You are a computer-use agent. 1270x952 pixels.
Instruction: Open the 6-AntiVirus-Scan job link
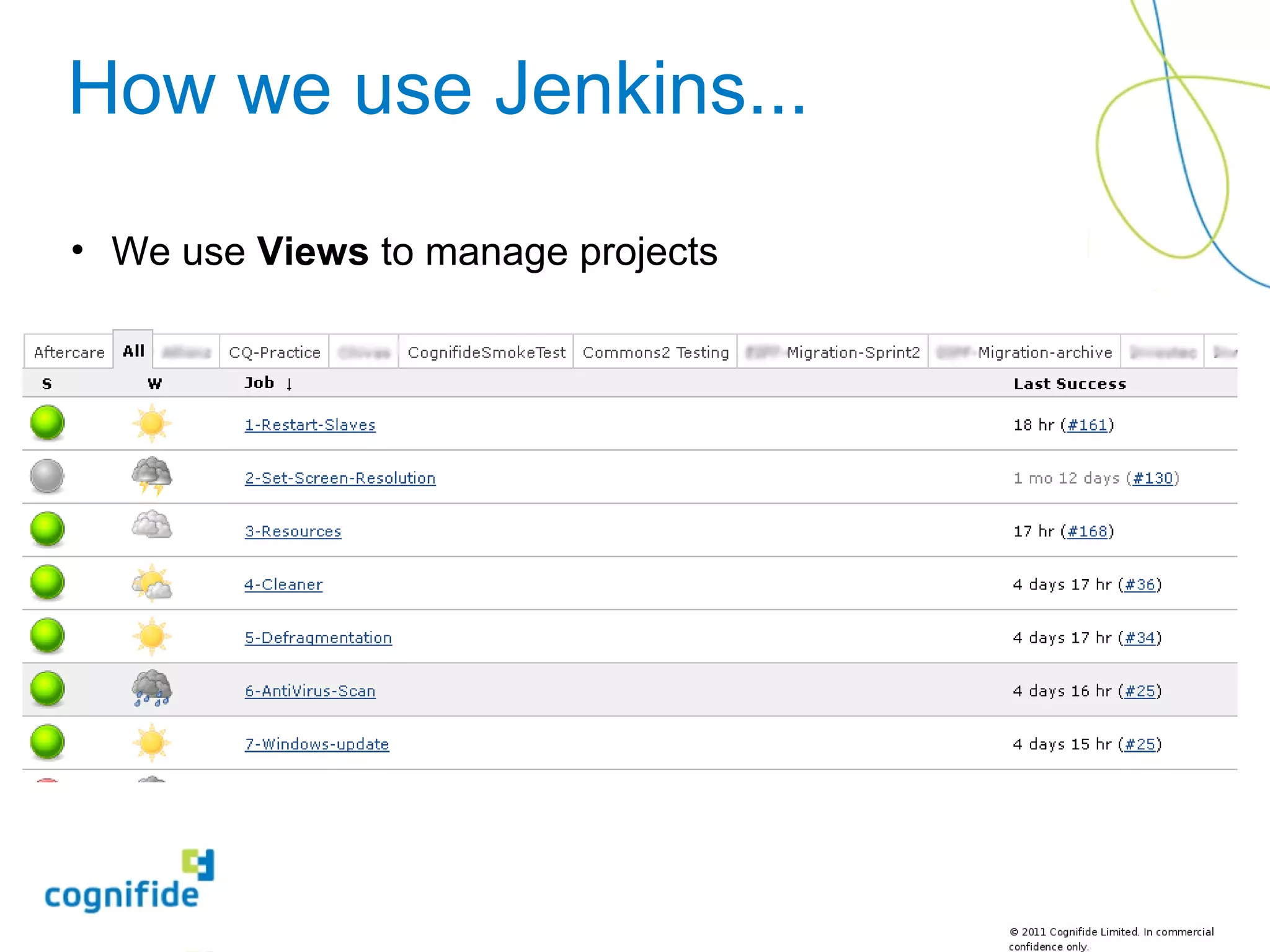[x=310, y=691]
